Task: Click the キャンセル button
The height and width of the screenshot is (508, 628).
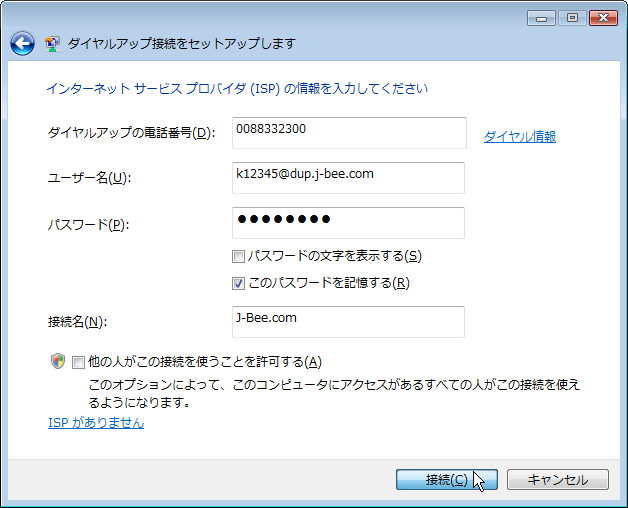Action: click(558, 480)
